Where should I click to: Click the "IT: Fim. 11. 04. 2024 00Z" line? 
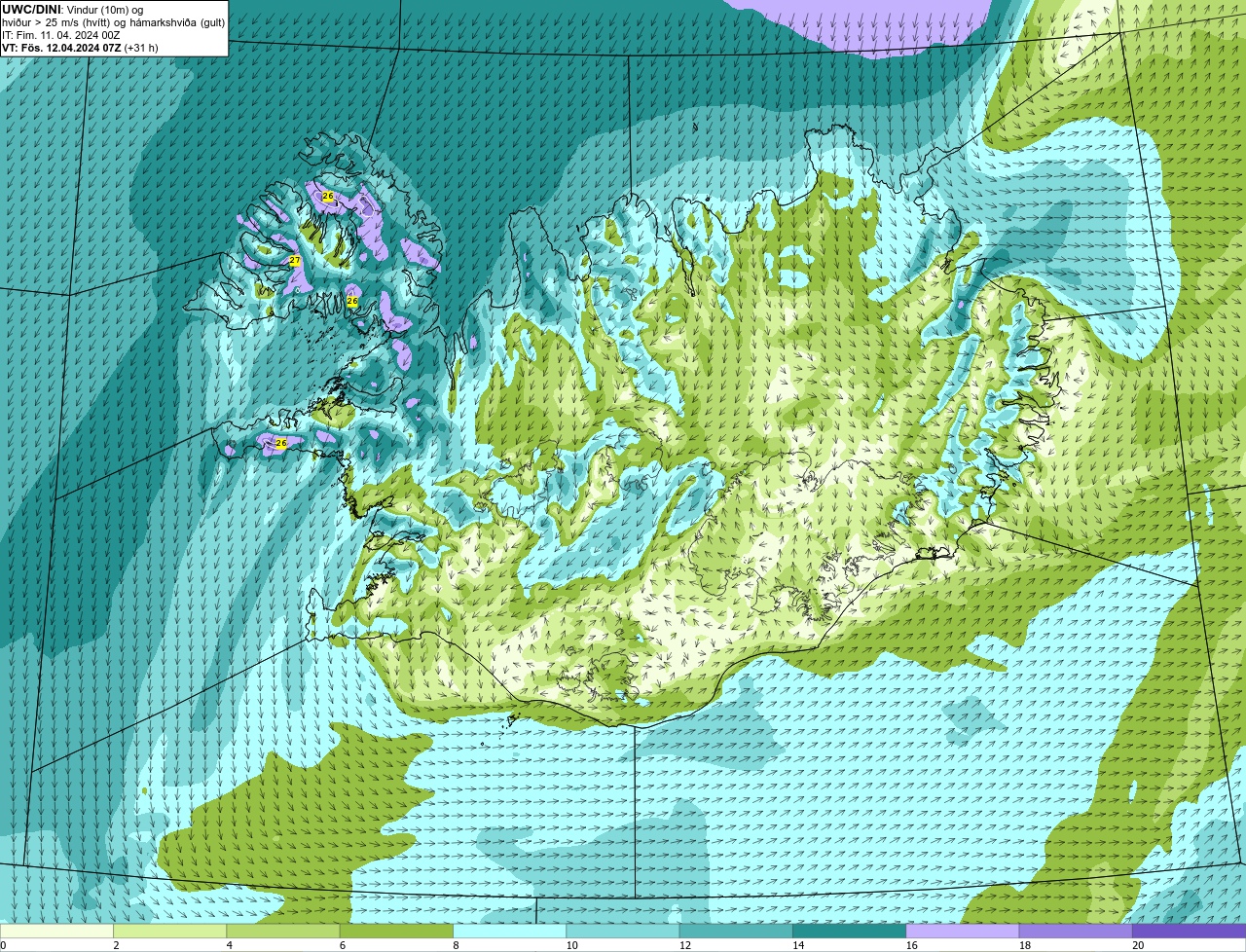click(61, 35)
